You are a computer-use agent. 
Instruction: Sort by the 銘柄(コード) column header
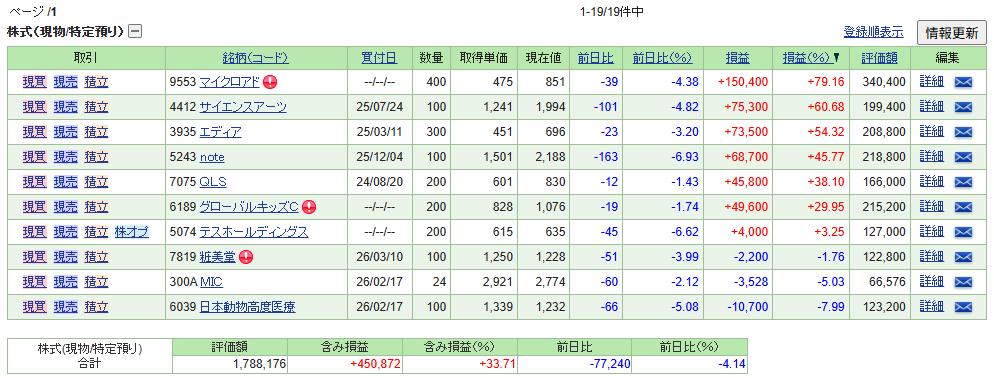coord(255,58)
